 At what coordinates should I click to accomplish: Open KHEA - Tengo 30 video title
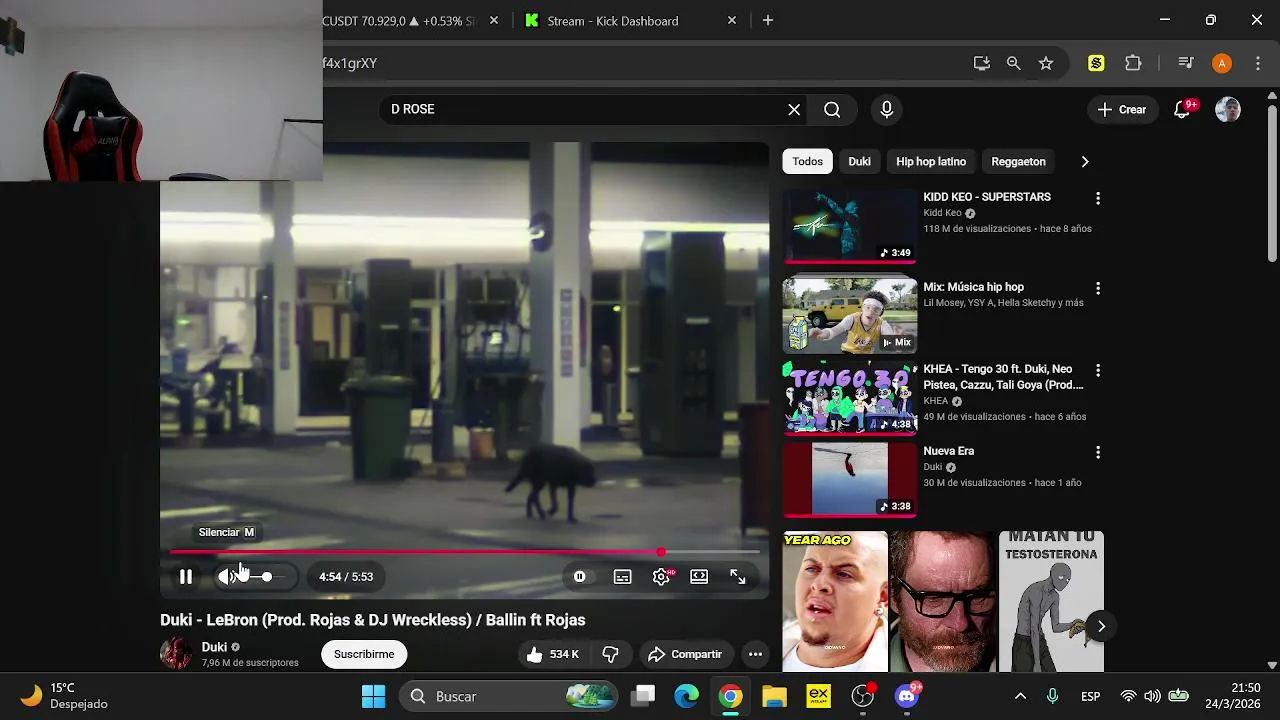(1003, 377)
